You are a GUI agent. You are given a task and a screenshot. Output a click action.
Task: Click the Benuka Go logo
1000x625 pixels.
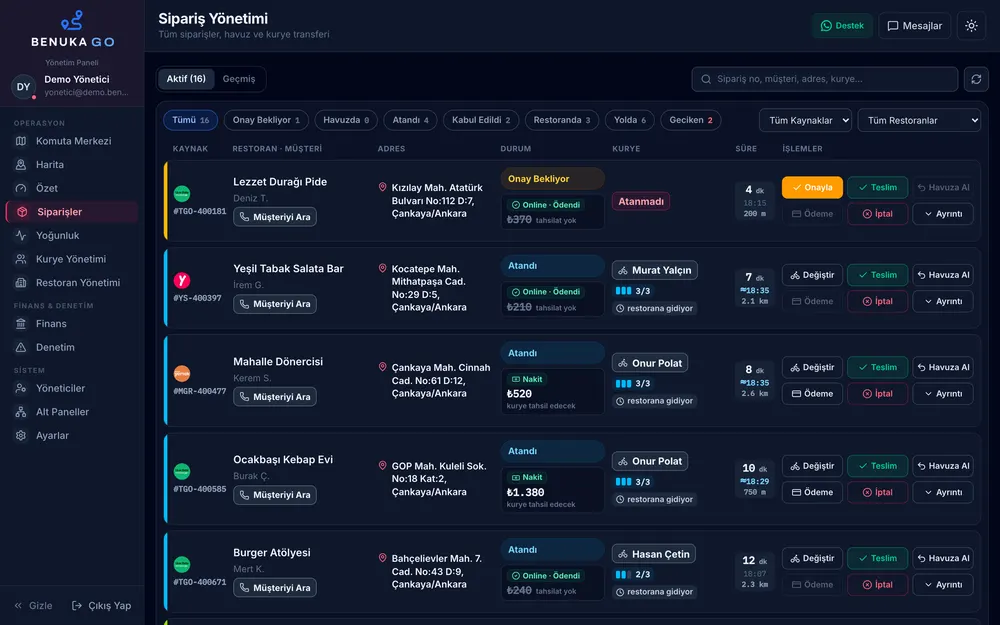[x=72, y=29]
